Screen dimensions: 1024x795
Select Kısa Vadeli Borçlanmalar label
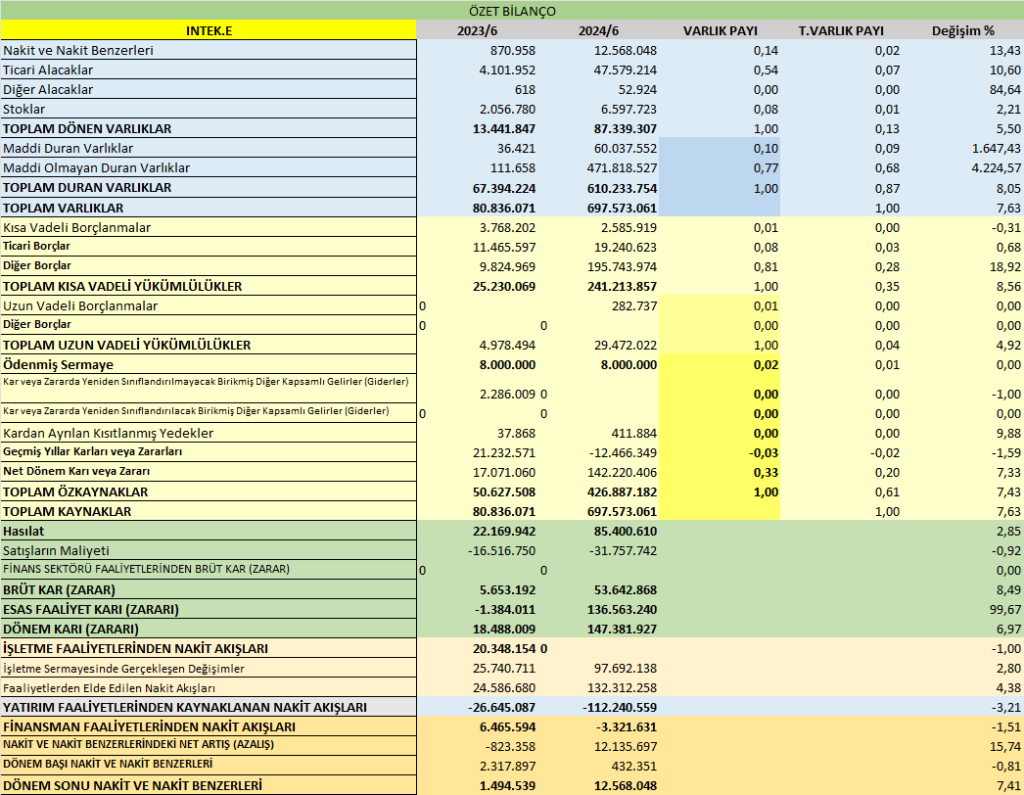(x=77, y=227)
